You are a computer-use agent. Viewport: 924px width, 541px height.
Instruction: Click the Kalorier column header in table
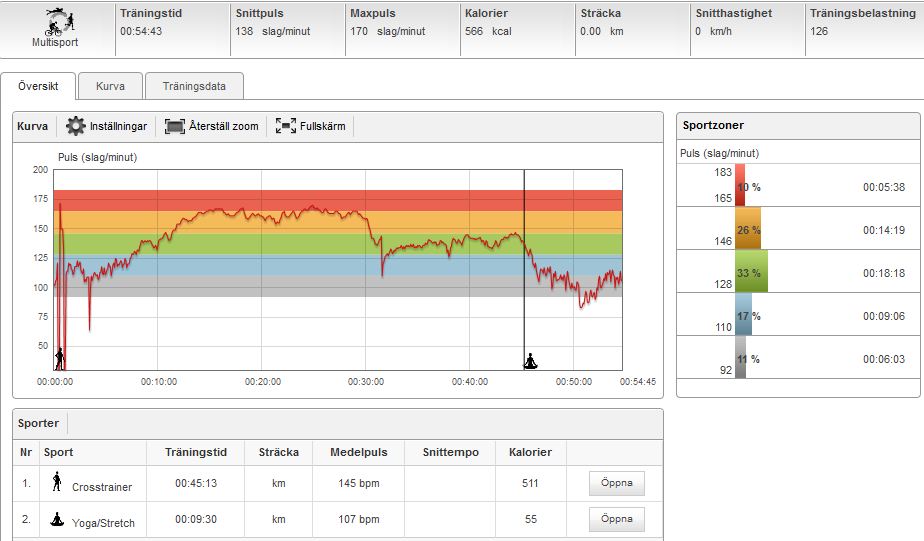click(x=529, y=452)
